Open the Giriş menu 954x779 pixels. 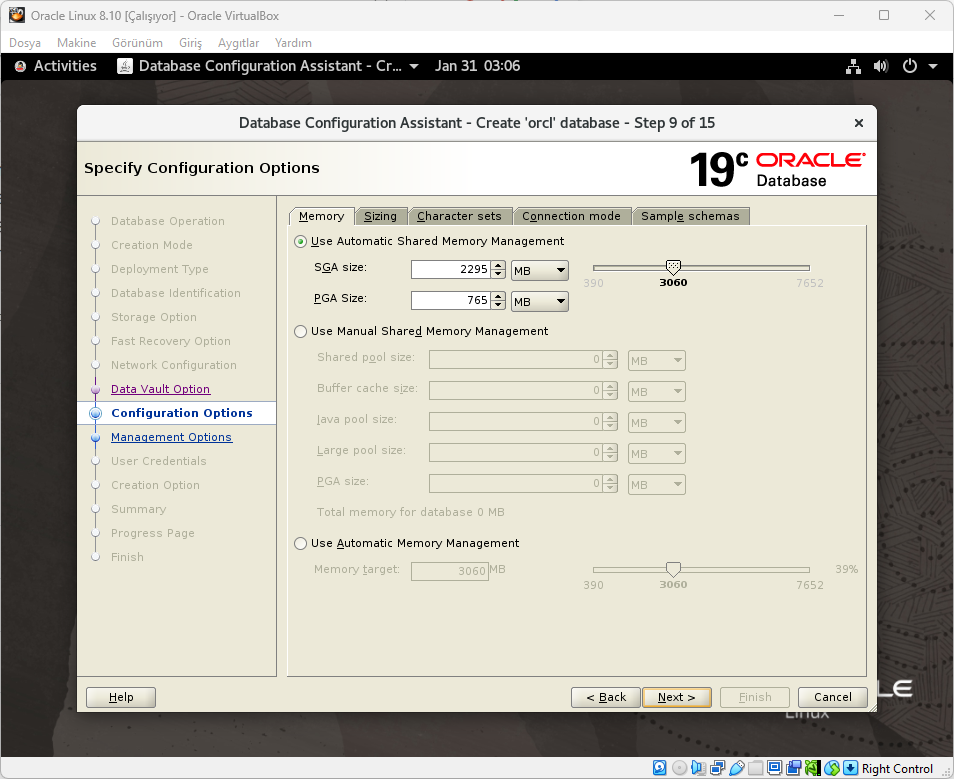(x=190, y=43)
